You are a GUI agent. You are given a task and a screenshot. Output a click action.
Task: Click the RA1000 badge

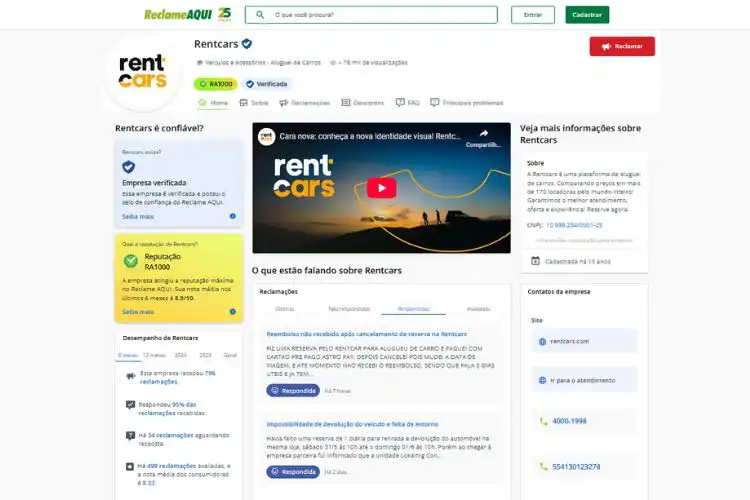pos(216,84)
